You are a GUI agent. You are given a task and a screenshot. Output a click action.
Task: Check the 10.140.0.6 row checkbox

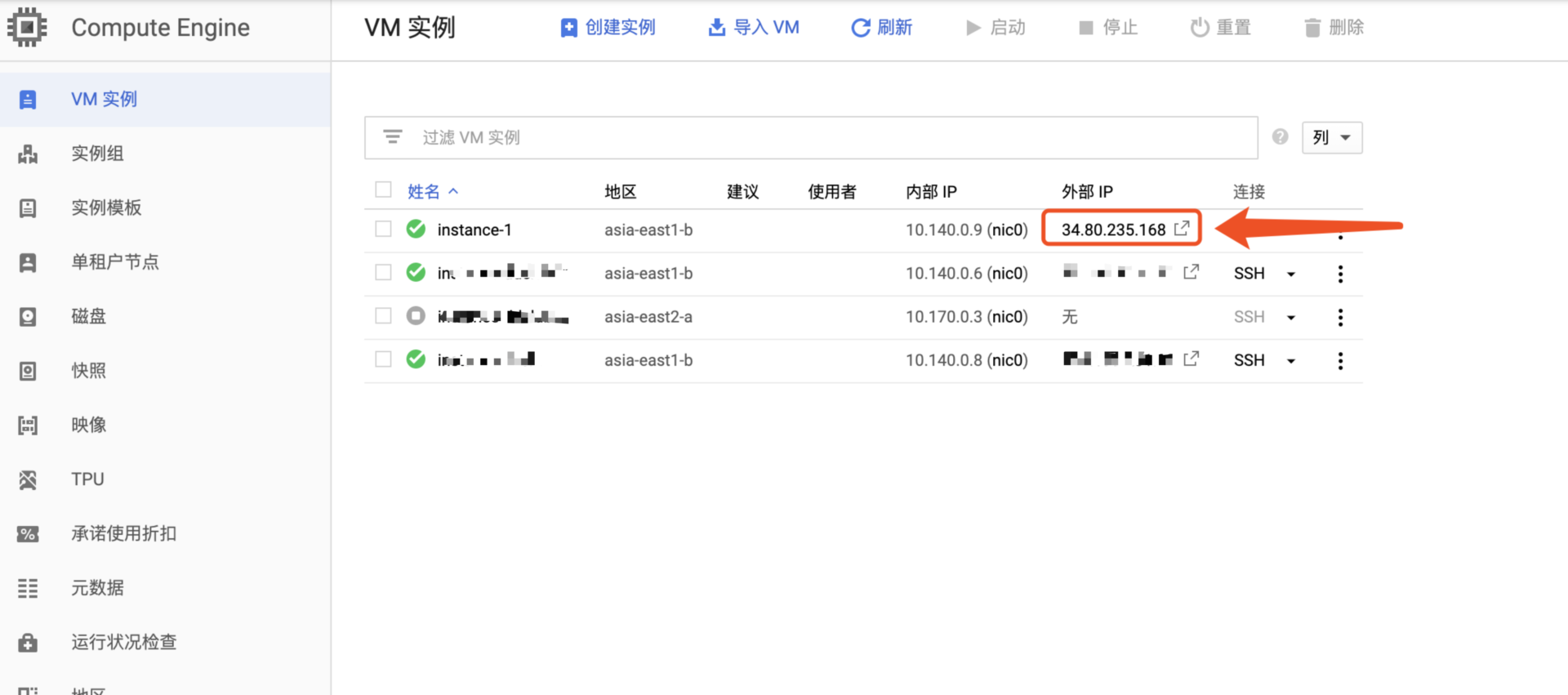[383, 272]
